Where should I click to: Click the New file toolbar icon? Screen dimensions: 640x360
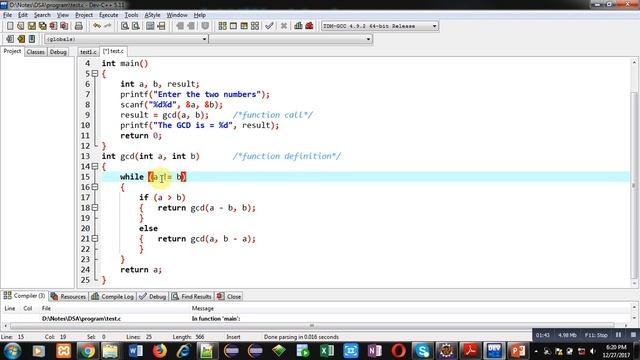(x=10, y=26)
